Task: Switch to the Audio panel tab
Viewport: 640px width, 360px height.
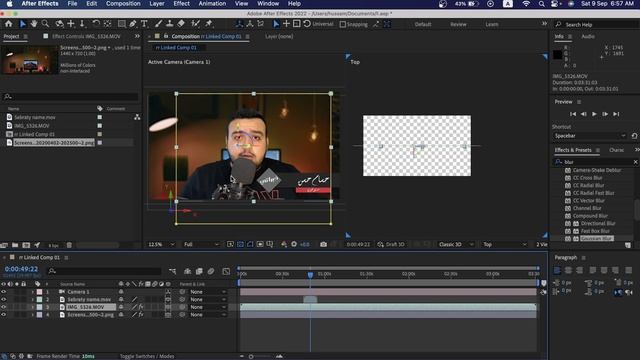Action: 588,36
